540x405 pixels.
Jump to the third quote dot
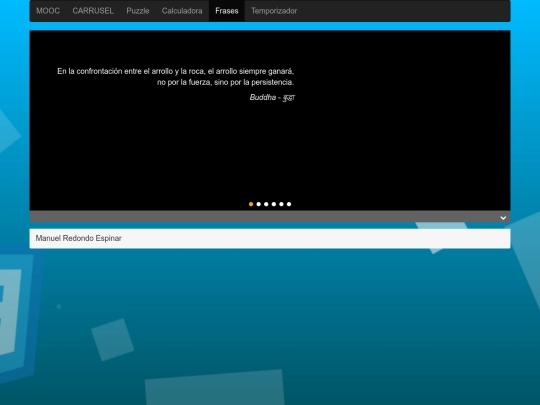[x=266, y=204]
